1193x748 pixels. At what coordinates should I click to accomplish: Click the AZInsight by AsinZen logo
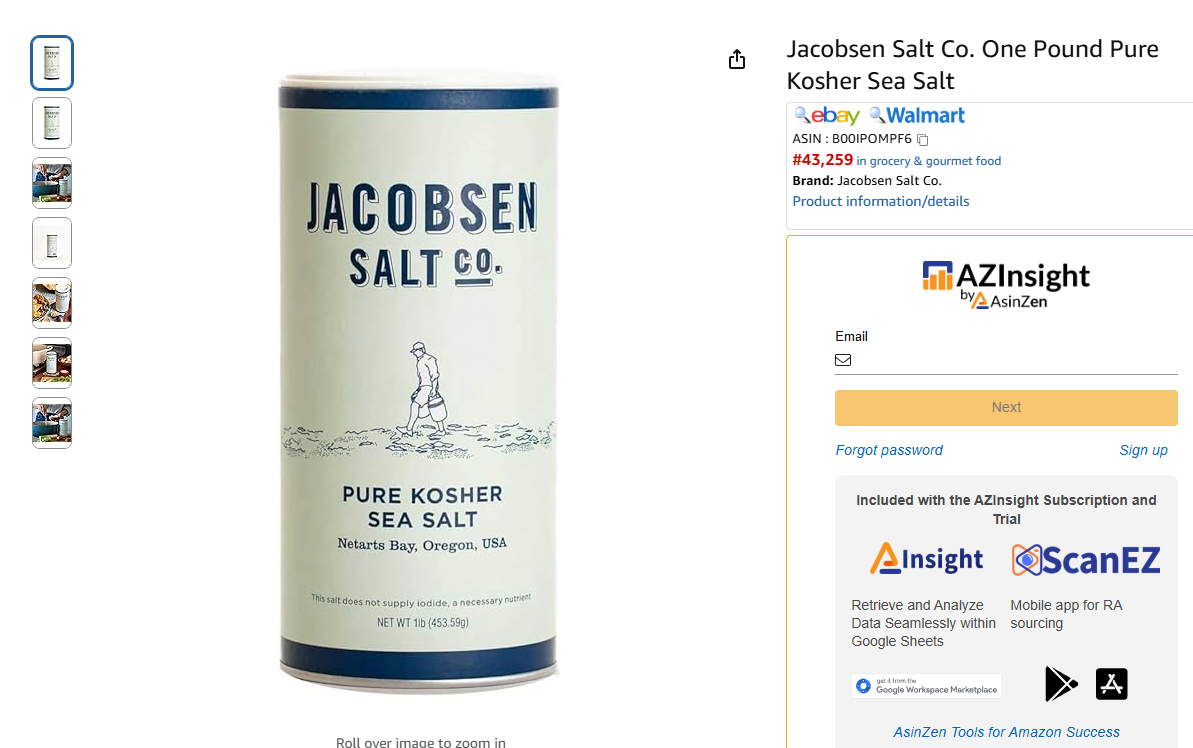(1006, 285)
